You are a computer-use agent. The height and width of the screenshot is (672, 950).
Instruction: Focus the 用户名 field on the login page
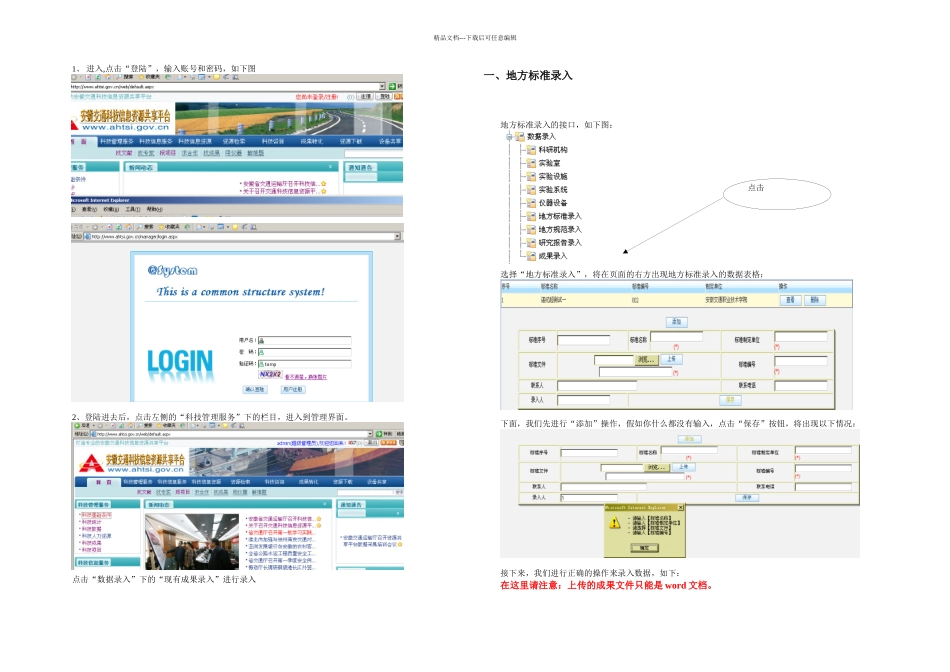click(305, 341)
